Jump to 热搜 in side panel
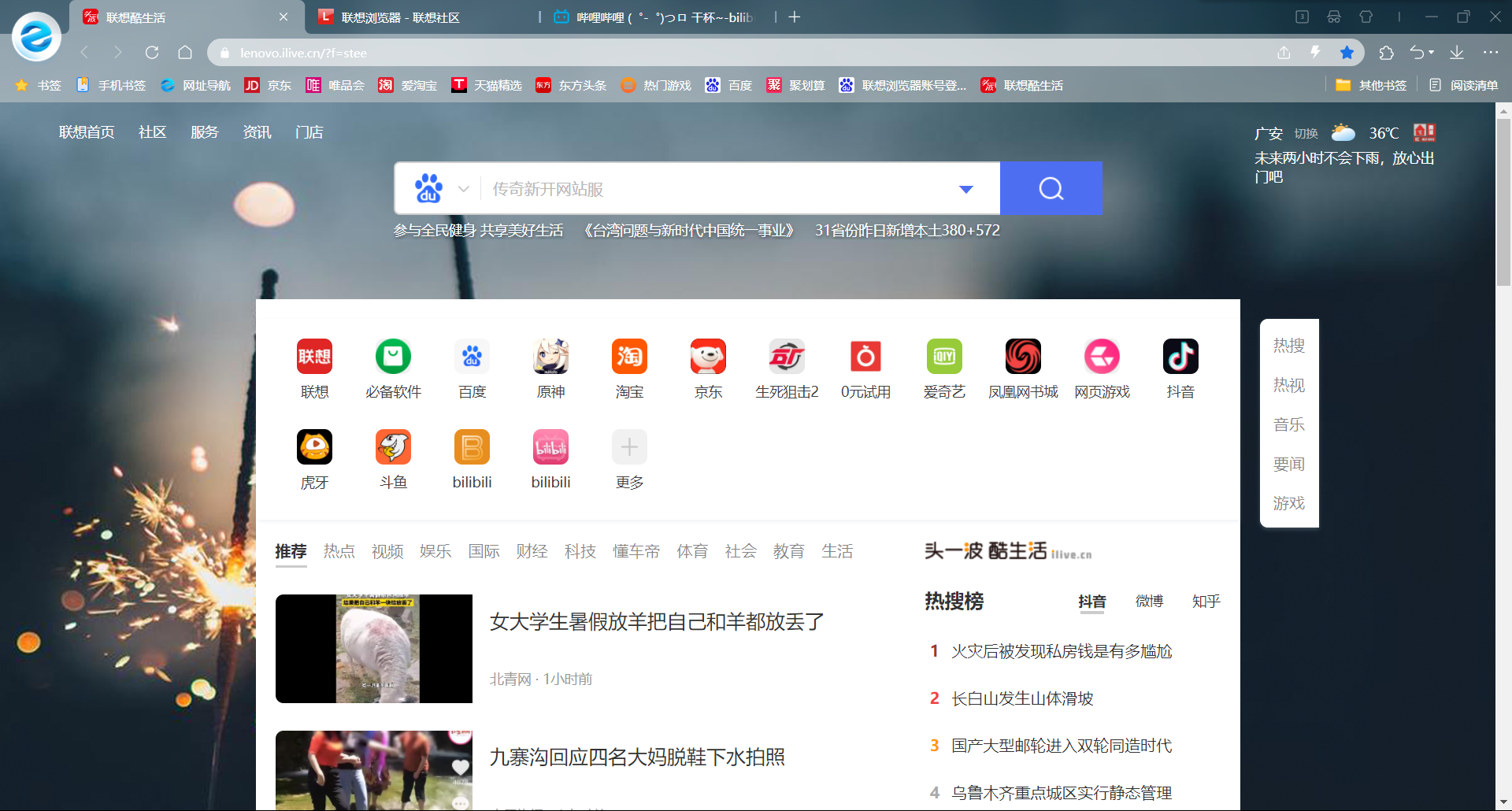Image resolution: width=1512 pixels, height=811 pixels. [x=1289, y=346]
